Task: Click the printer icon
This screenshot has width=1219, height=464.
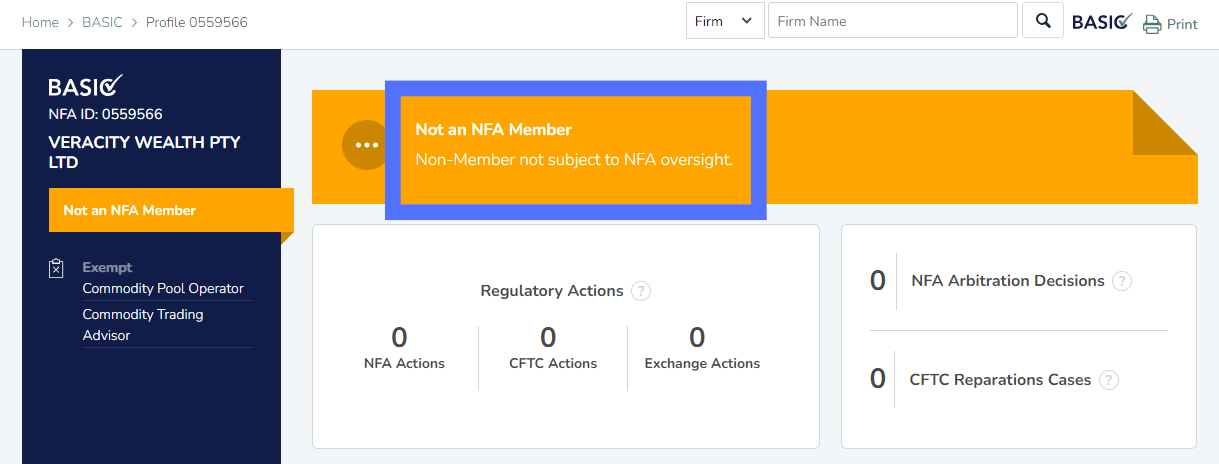Action: [1152, 23]
